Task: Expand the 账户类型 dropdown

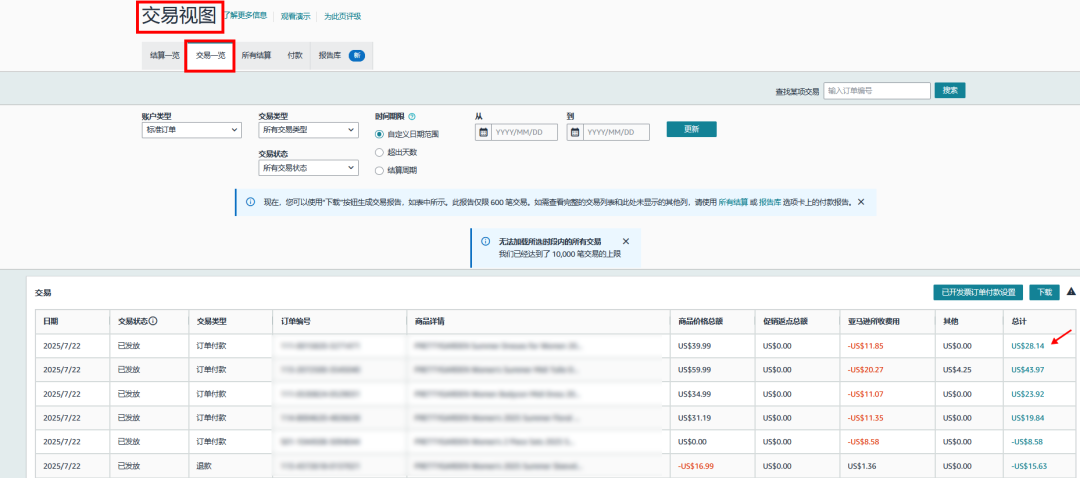Action: pos(192,130)
